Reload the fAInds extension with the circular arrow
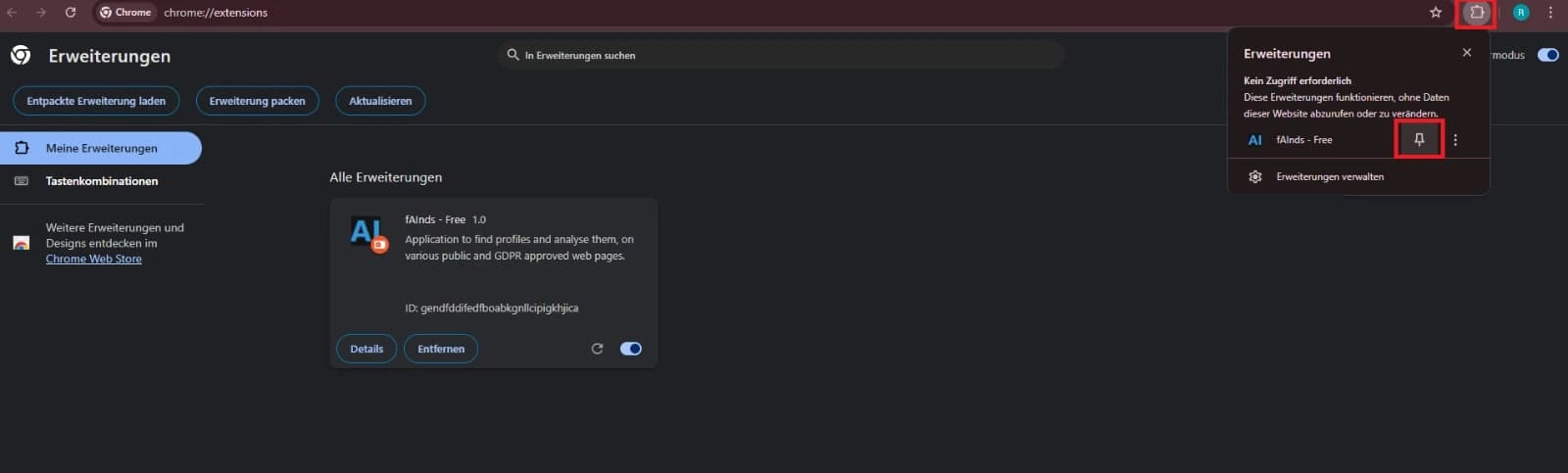 click(597, 349)
